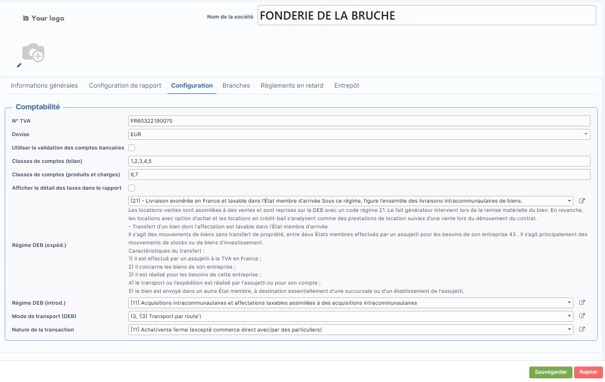Select the Configuration tab
Viewport: 605px width, 382px height.
tap(192, 86)
